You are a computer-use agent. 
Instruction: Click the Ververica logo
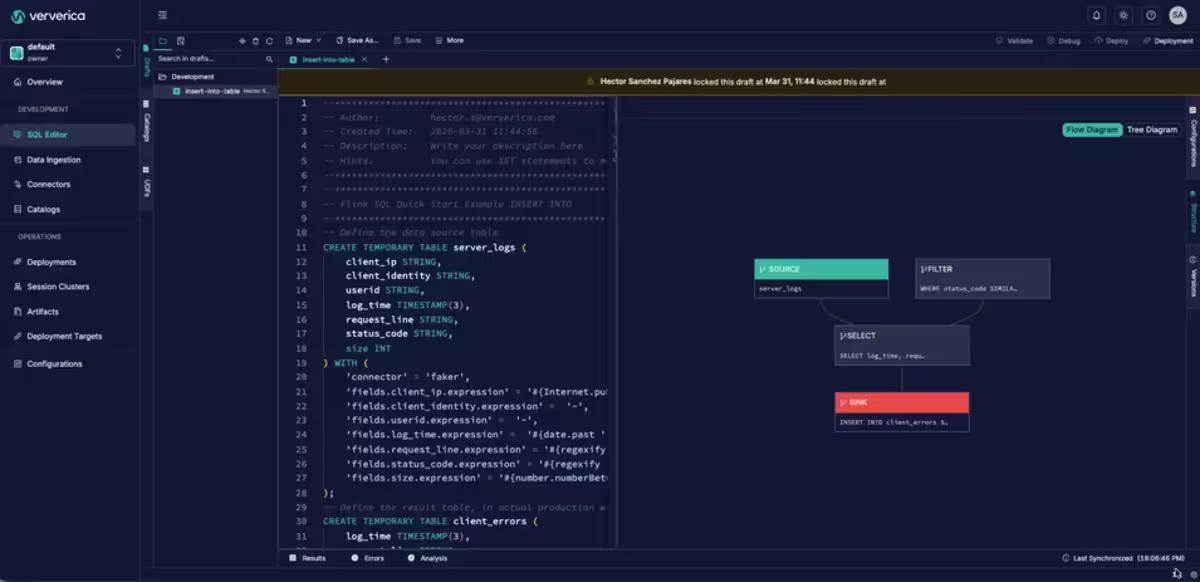(x=46, y=16)
